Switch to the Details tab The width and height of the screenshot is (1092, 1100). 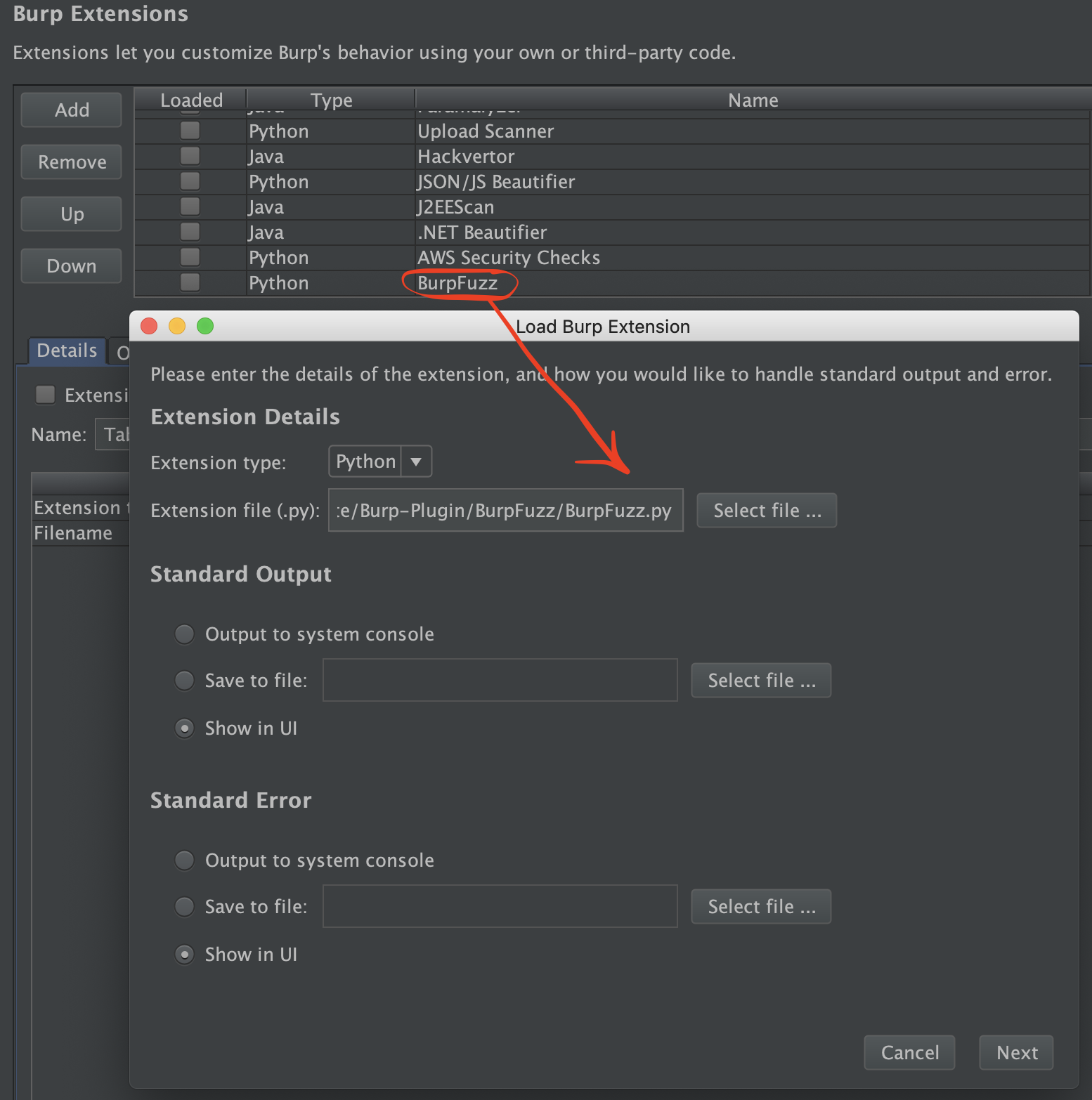67,351
